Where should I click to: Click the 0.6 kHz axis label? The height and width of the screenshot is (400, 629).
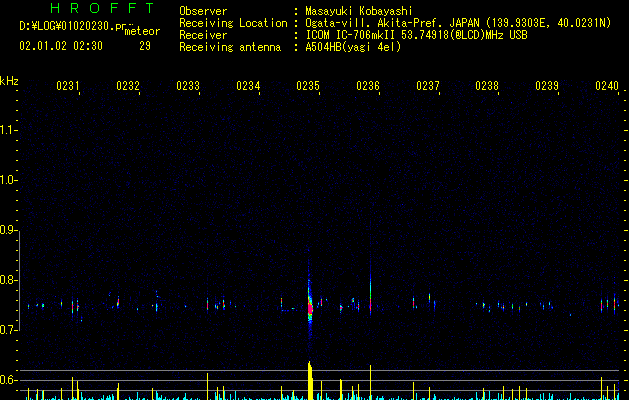pos(7,380)
